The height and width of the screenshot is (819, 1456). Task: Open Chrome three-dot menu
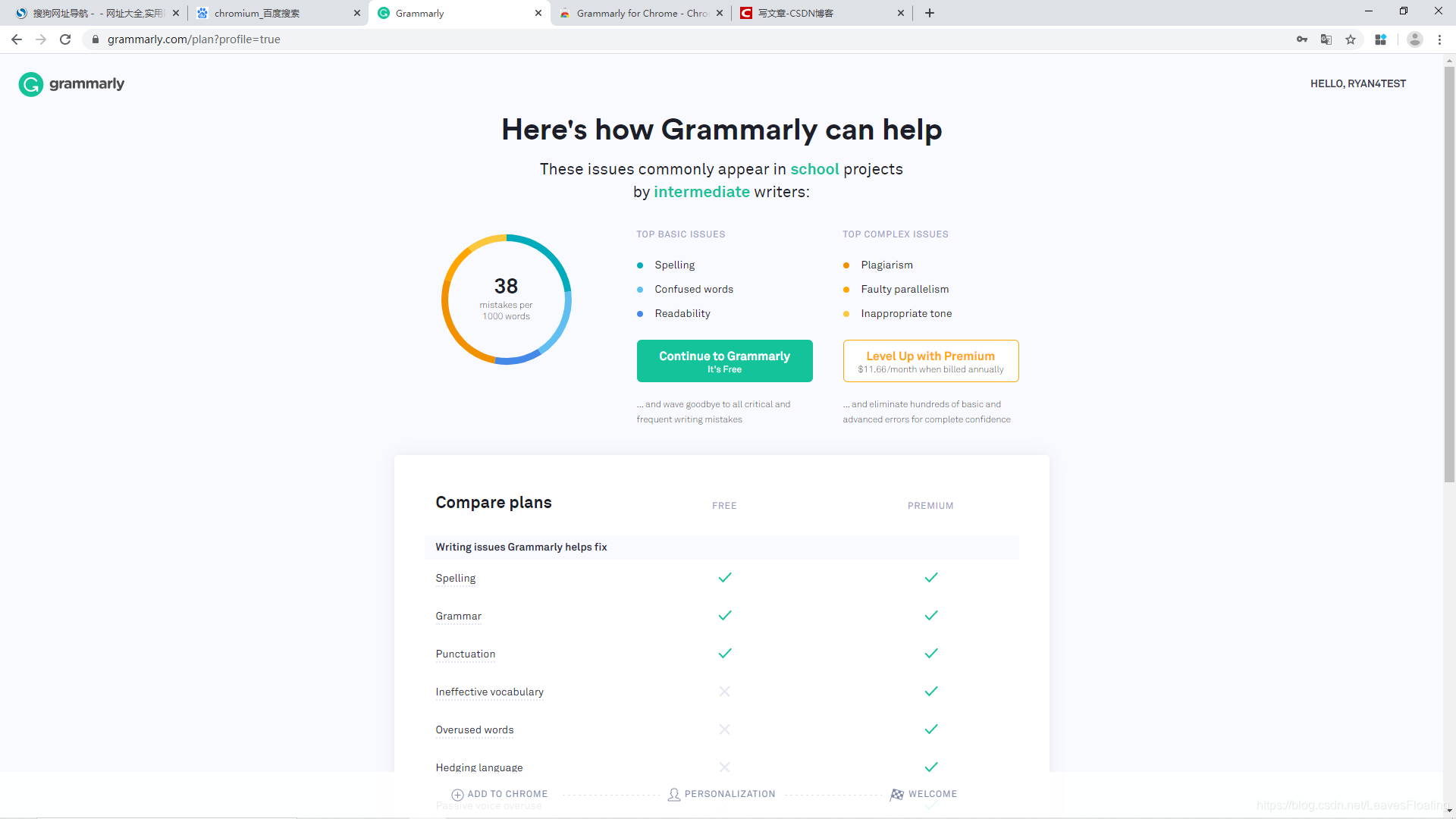(1439, 39)
